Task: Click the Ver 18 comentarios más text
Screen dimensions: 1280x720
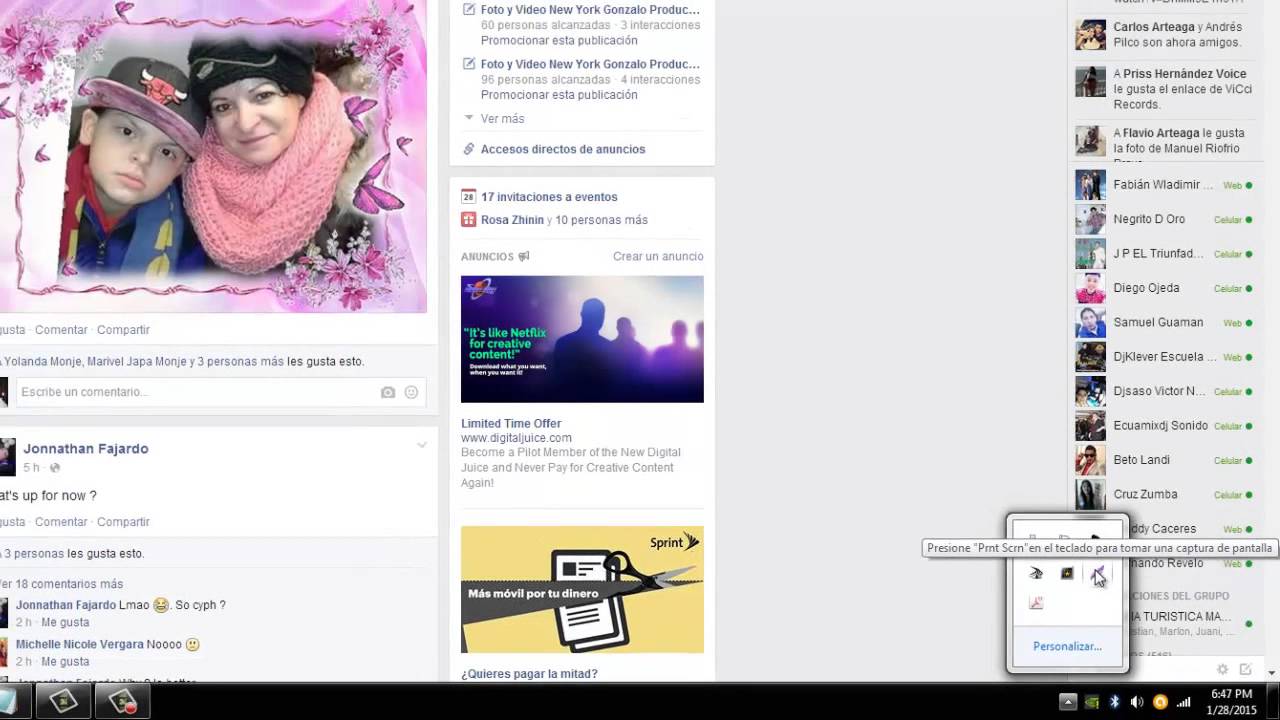Action: click(62, 584)
